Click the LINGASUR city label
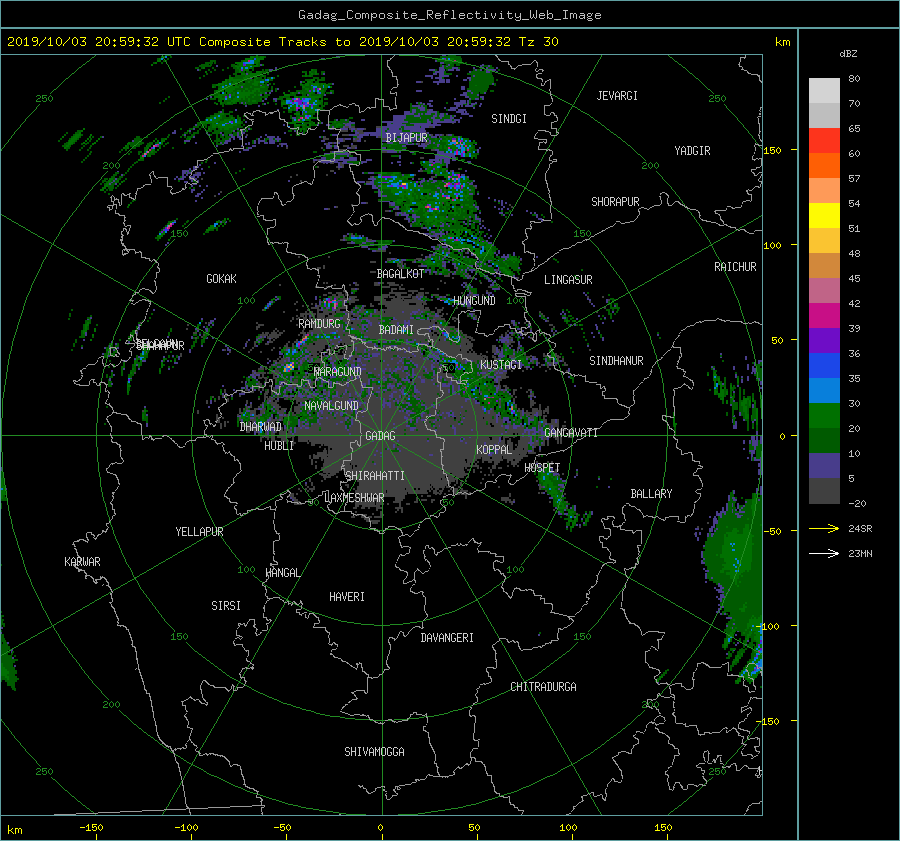Viewport: 900px width, 841px height. click(568, 280)
